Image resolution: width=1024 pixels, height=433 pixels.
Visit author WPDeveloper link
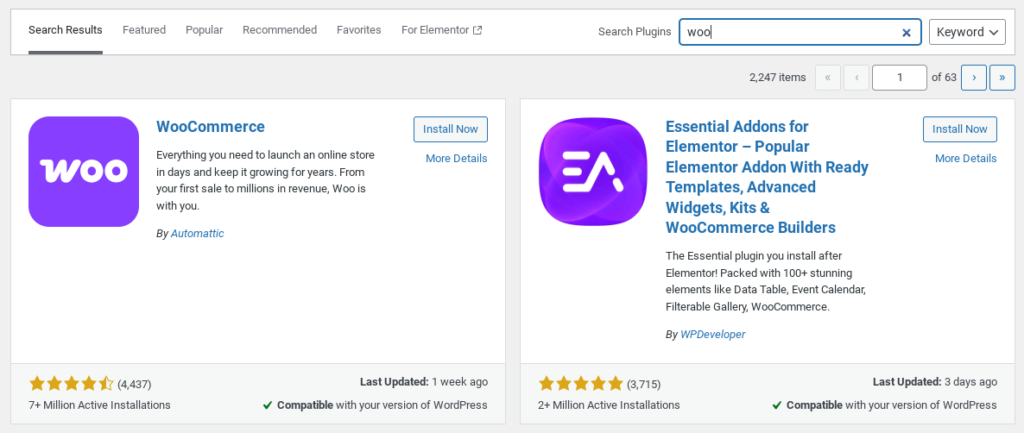point(712,334)
